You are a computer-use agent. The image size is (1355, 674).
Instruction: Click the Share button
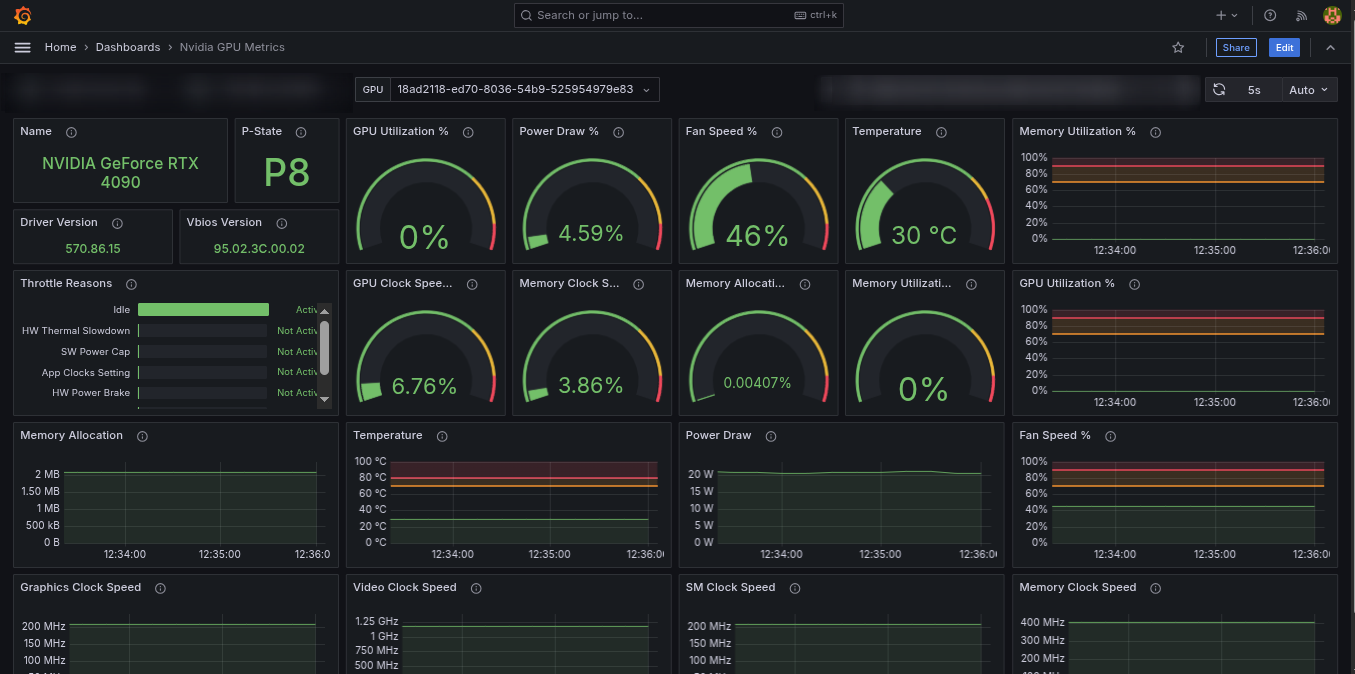coord(1236,47)
